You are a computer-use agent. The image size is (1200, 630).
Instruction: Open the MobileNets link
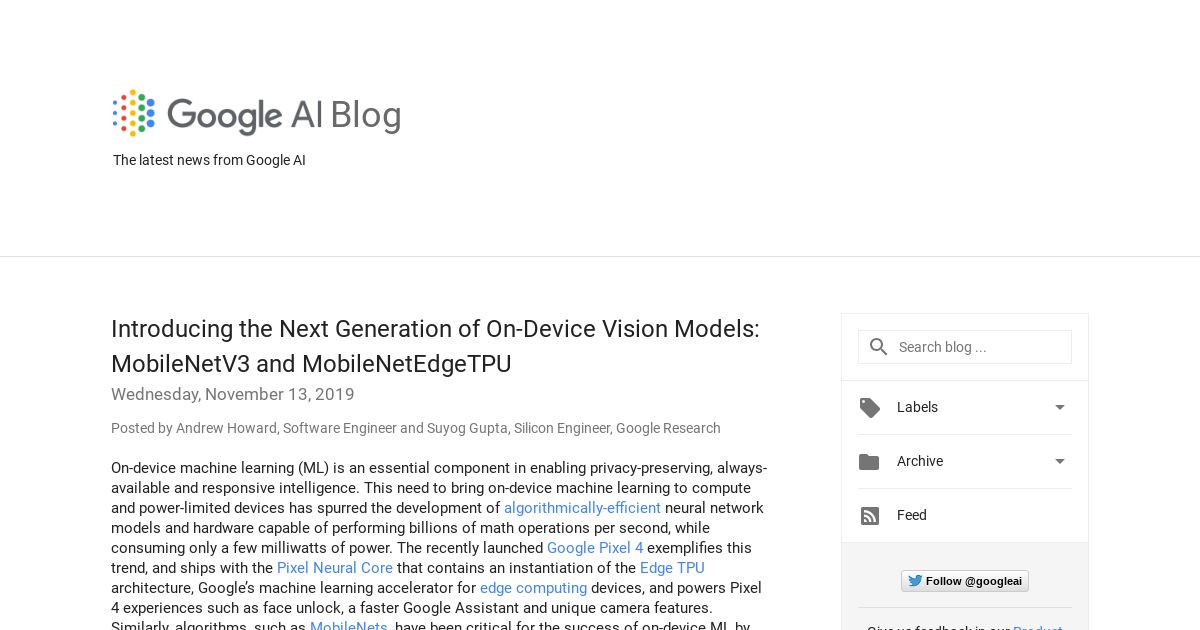tap(349, 627)
